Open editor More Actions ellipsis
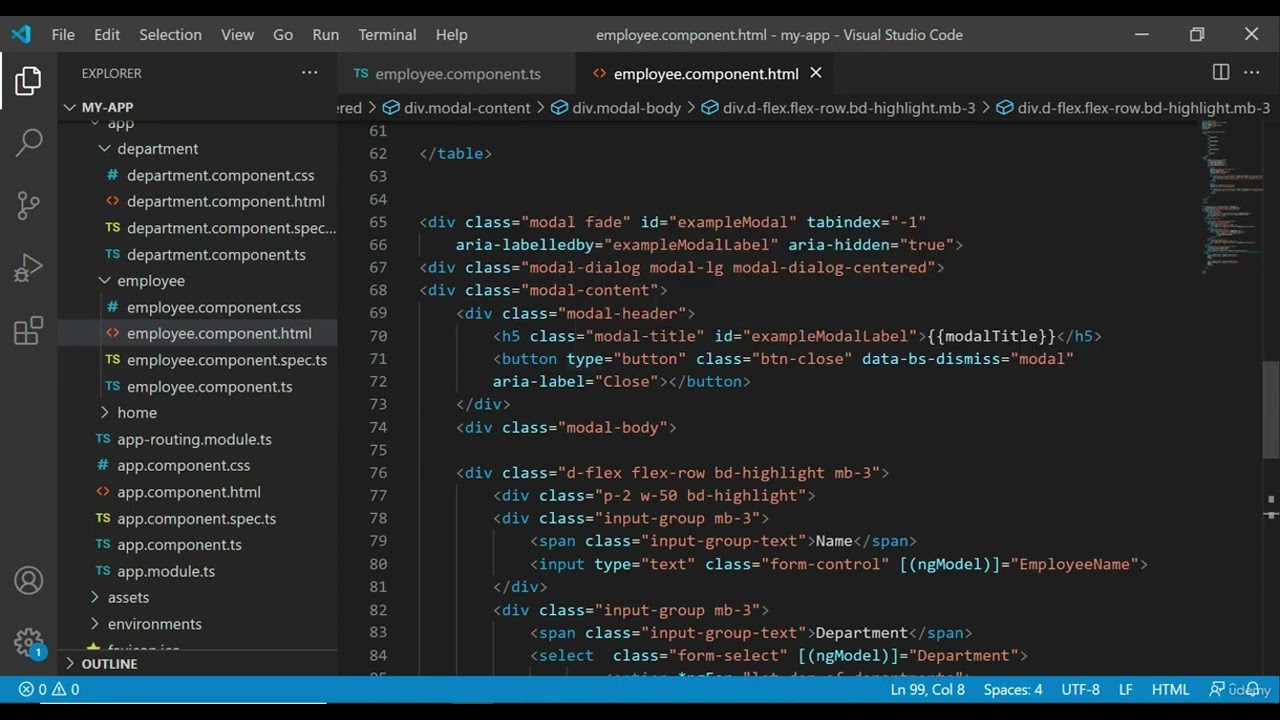The height and width of the screenshot is (720, 1280). (x=1252, y=72)
